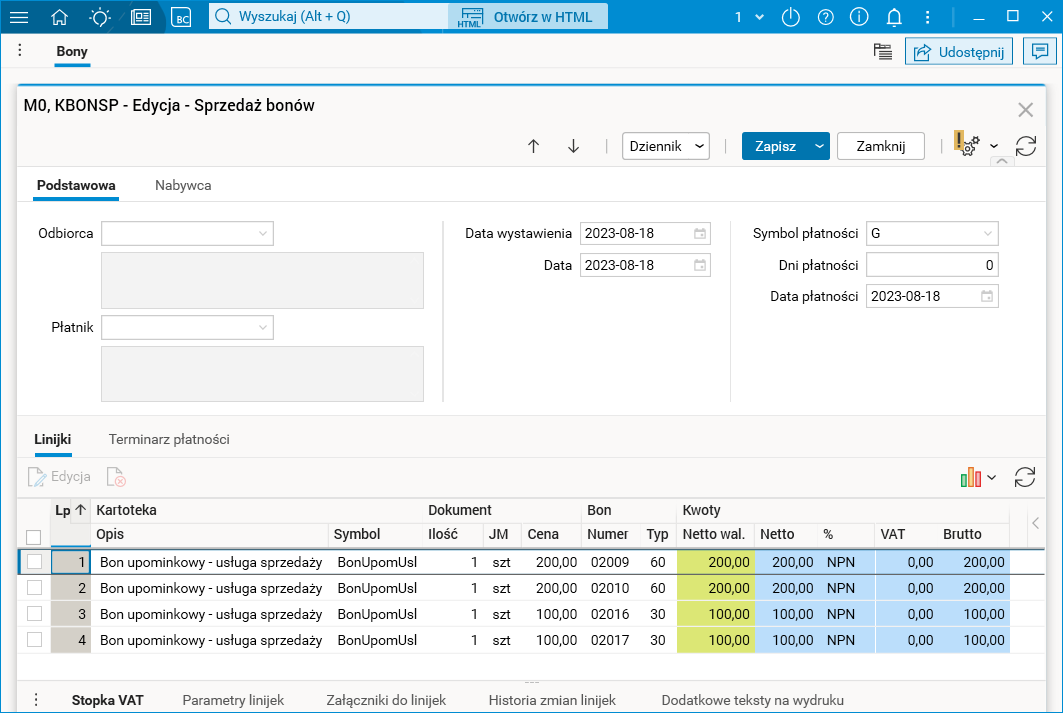The width and height of the screenshot is (1063, 713).
Task: Click the lightbulb ideas icon
Action: click(100, 17)
